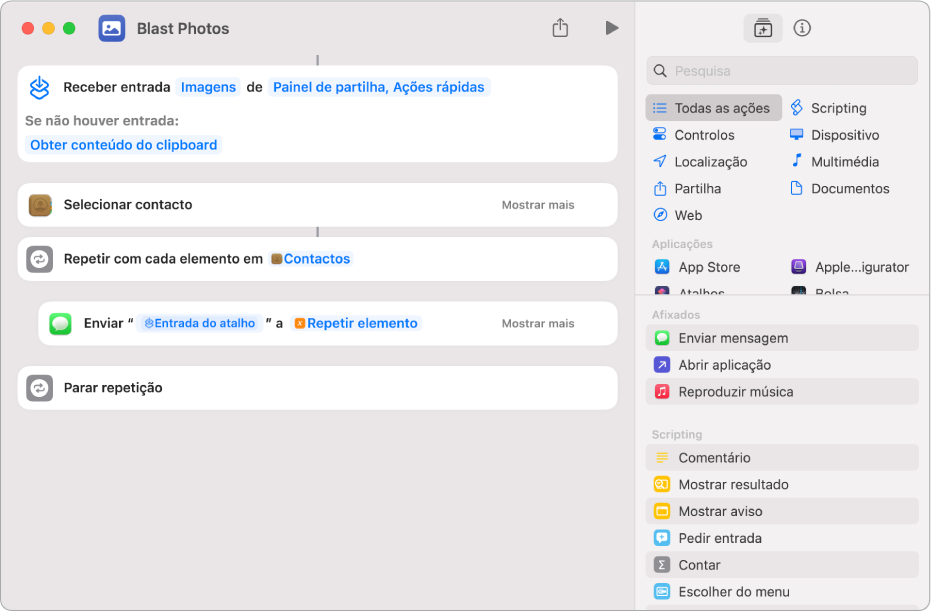Click the green Messages icon in Enviar action
The width and height of the screenshot is (931, 612).
(x=61, y=324)
